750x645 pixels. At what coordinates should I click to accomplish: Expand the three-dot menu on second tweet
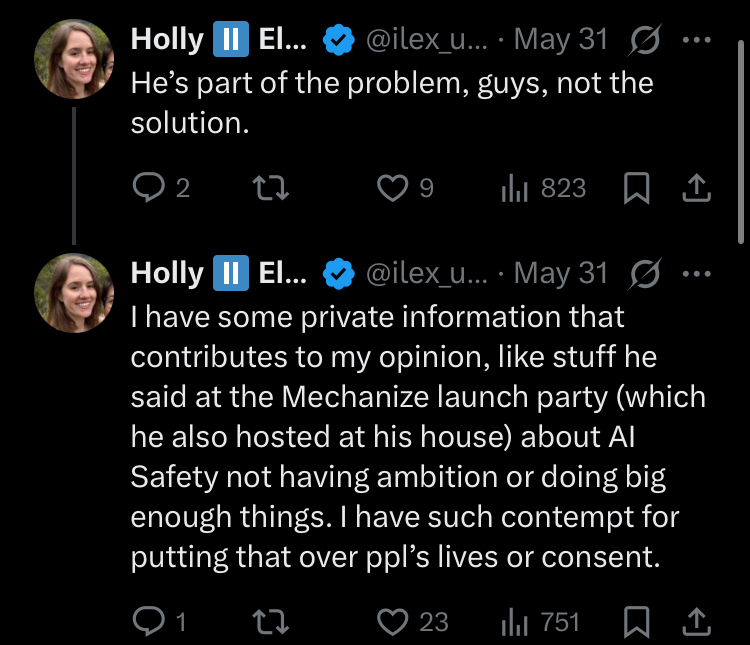point(696,274)
